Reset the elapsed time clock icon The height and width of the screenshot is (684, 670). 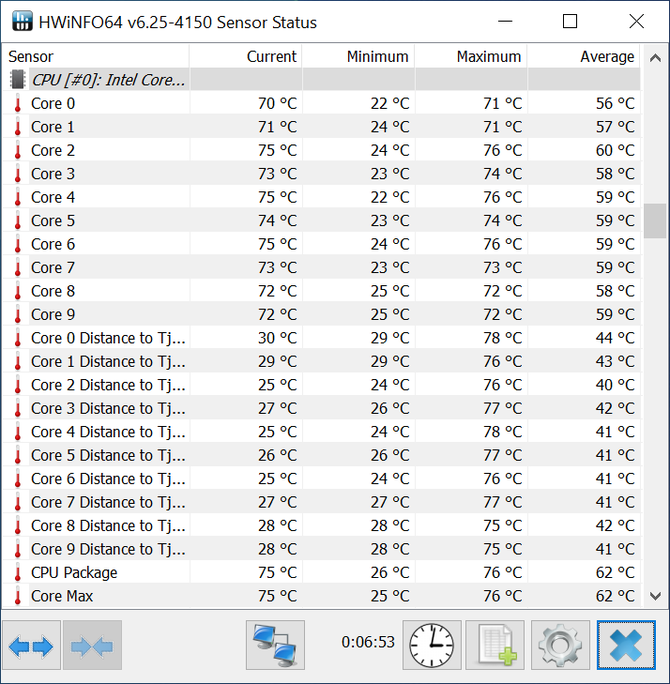432,645
